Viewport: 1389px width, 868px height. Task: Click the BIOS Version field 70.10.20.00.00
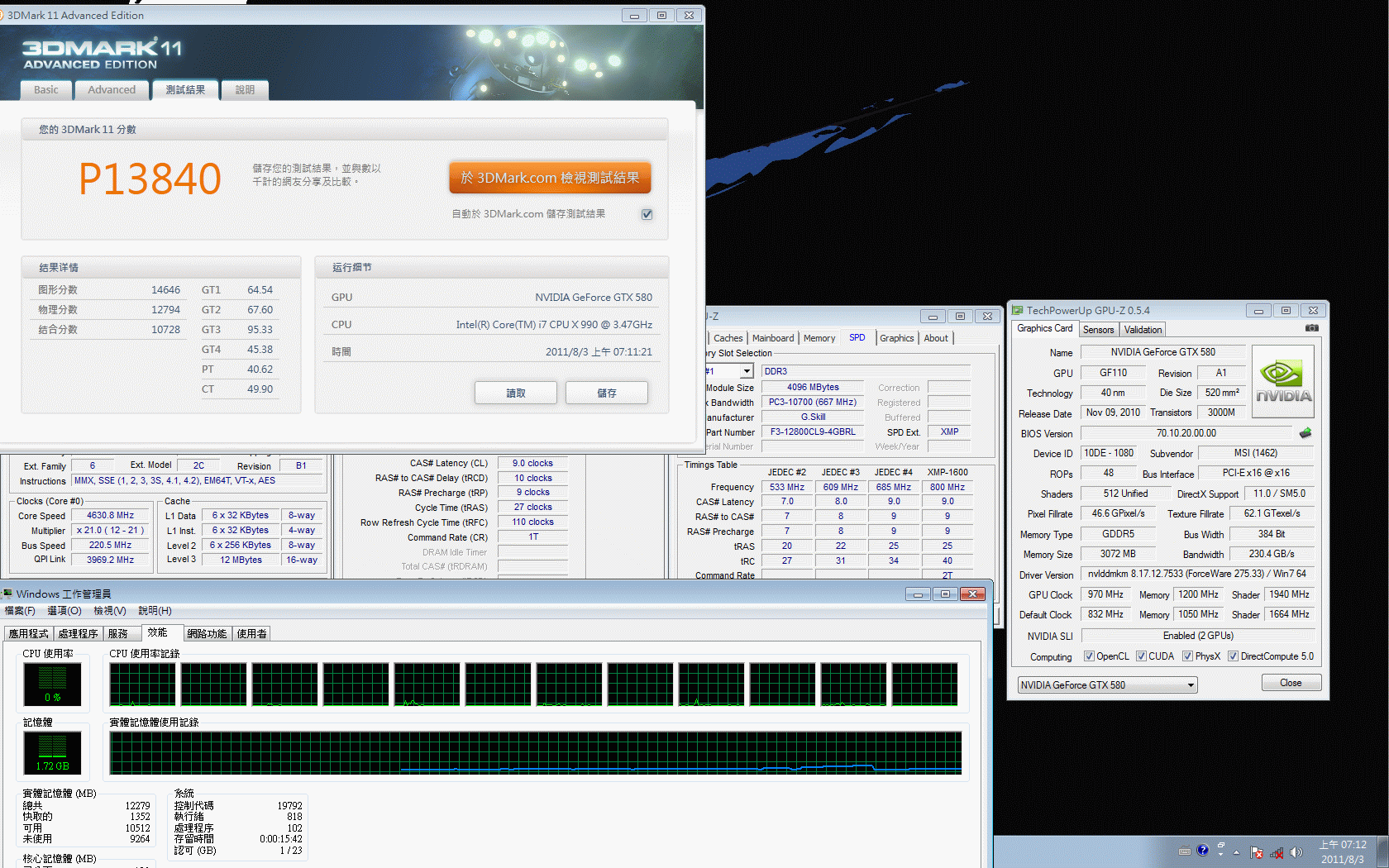[x=1186, y=433]
